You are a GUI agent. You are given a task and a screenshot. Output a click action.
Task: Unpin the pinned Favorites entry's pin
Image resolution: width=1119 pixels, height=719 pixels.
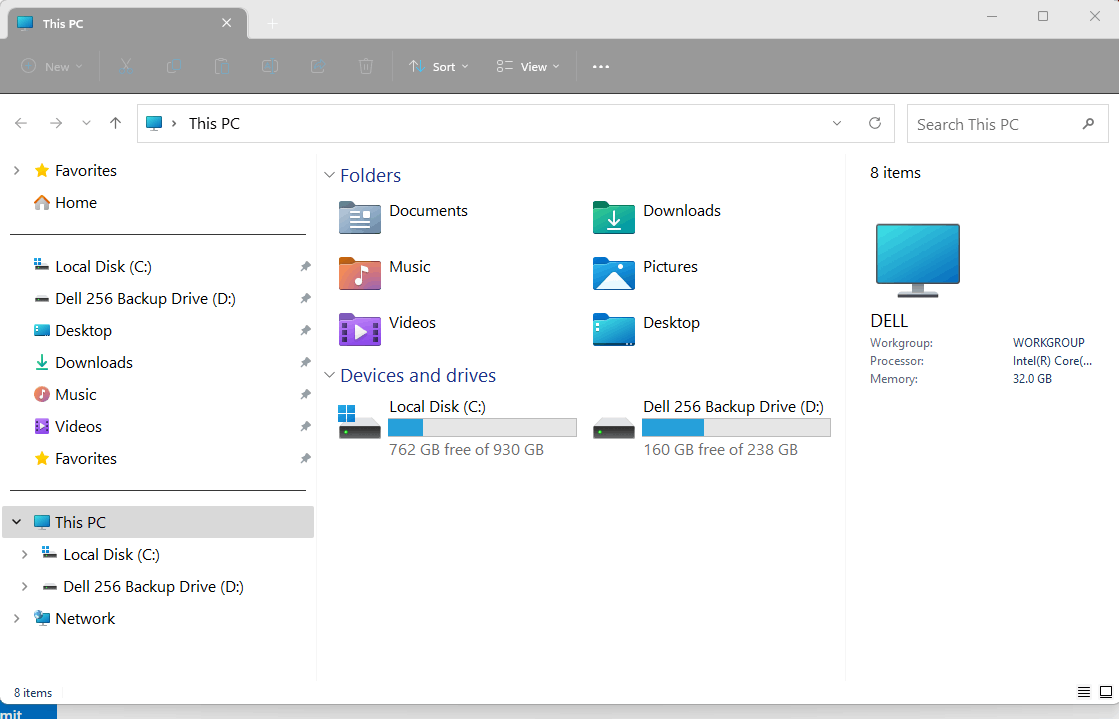[305, 458]
